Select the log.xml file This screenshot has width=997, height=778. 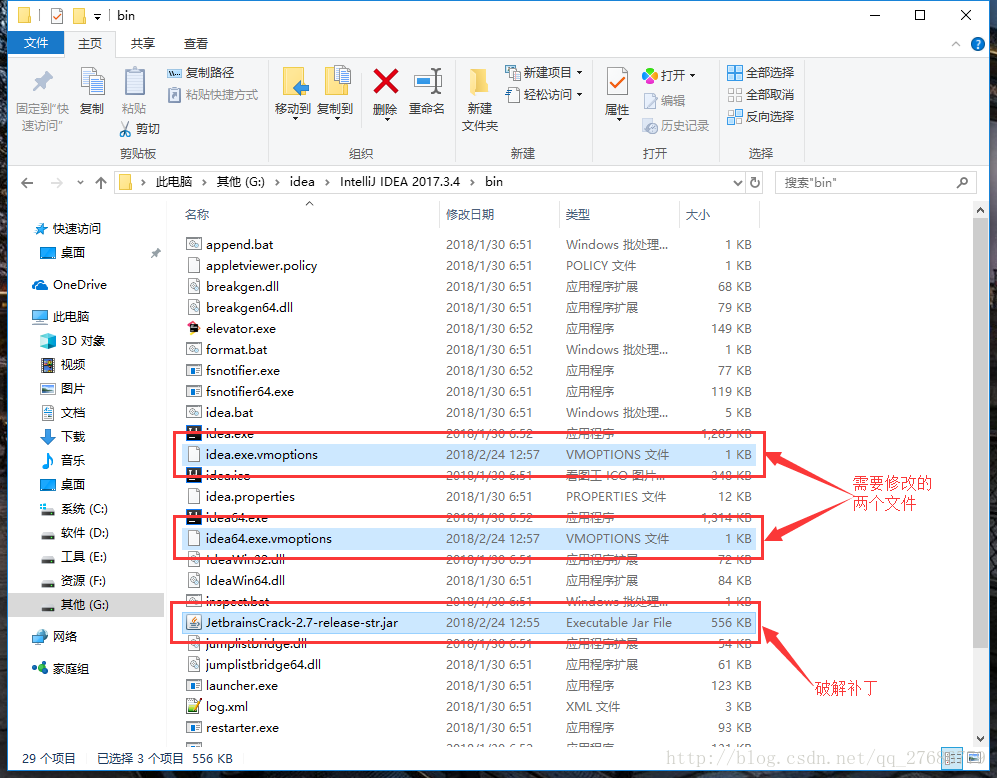[469, 706]
